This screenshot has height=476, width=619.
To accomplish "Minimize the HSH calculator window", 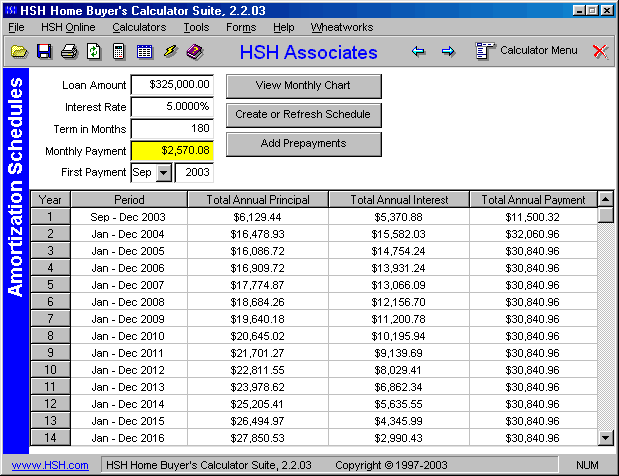I will [x=579, y=10].
